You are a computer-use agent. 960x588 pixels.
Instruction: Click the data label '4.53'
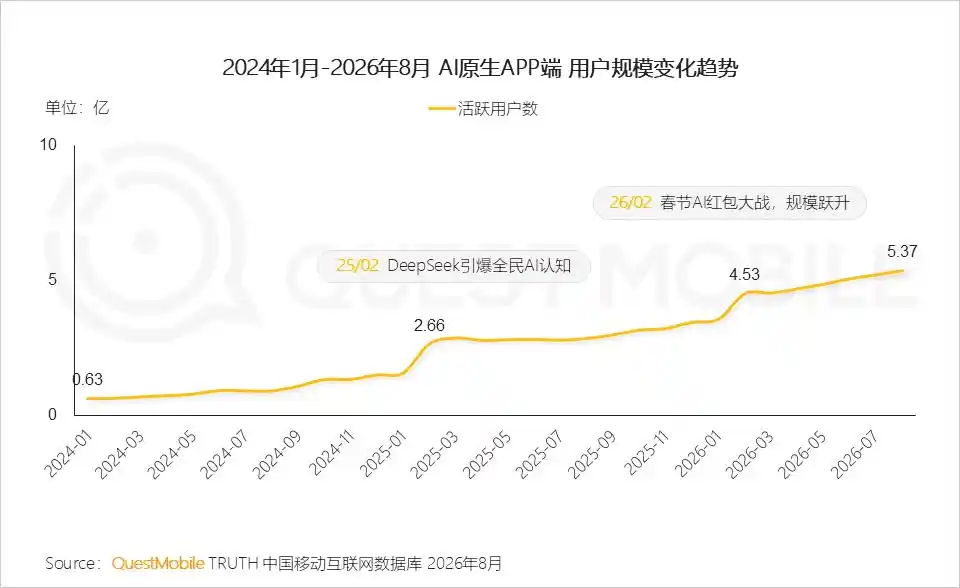tap(744, 274)
